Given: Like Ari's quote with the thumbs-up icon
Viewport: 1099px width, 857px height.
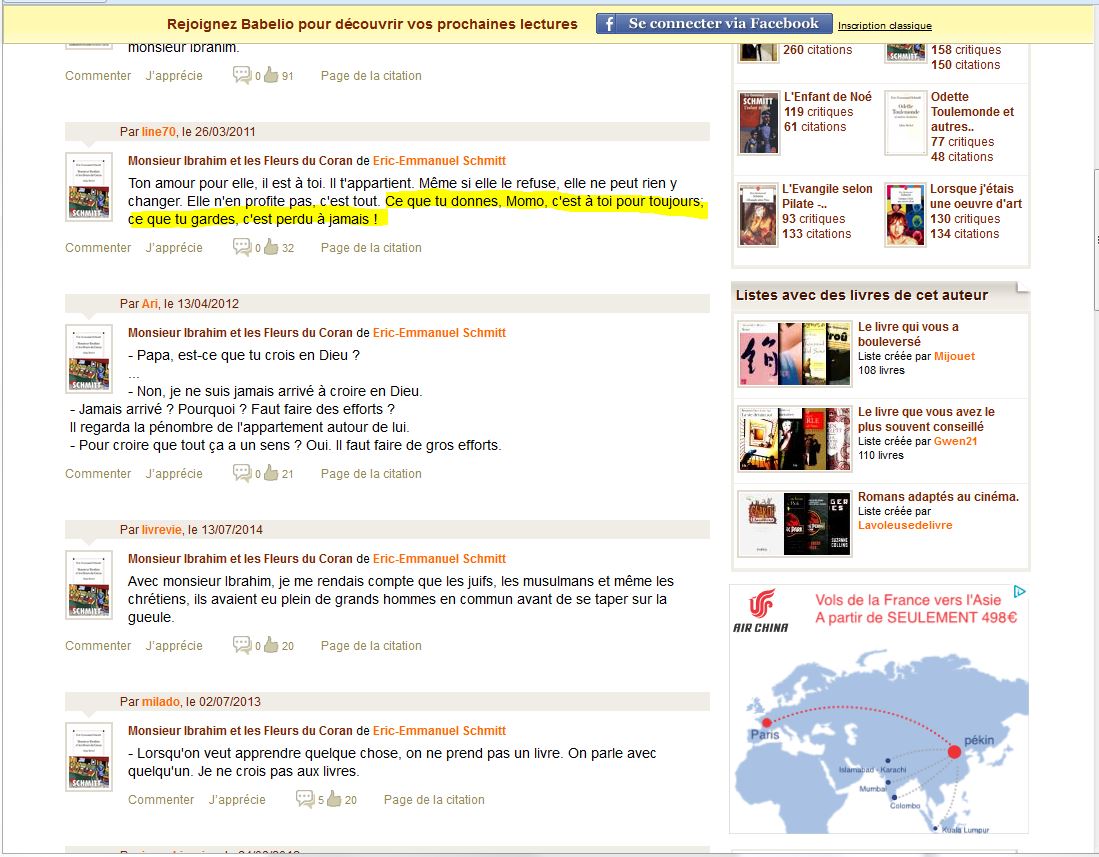Looking at the screenshot, I should coord(270,473).
